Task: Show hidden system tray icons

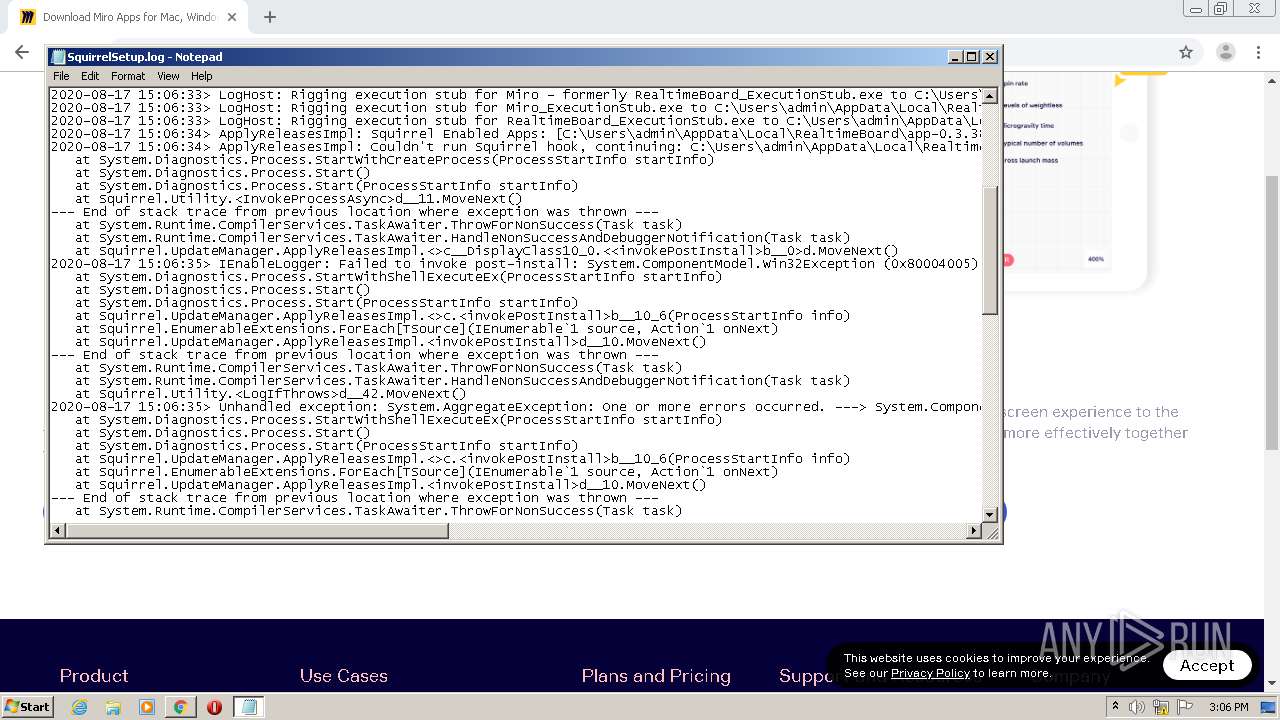Action: 1115,707
